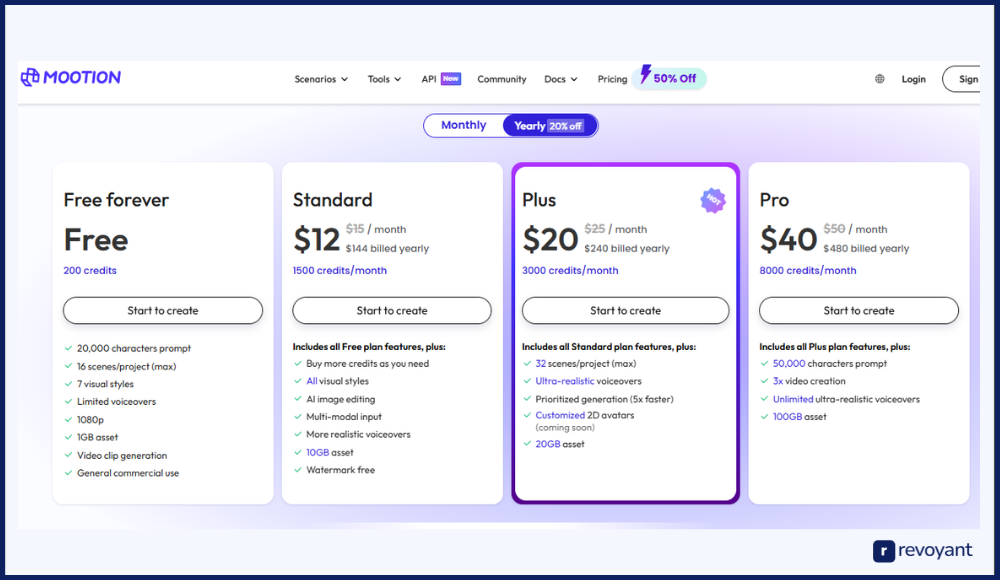Viewport: 1000px width, 580px height.
Task: Click 'Multi-modal input' feature
Action: pyautogui.click(x=344, y=417)
